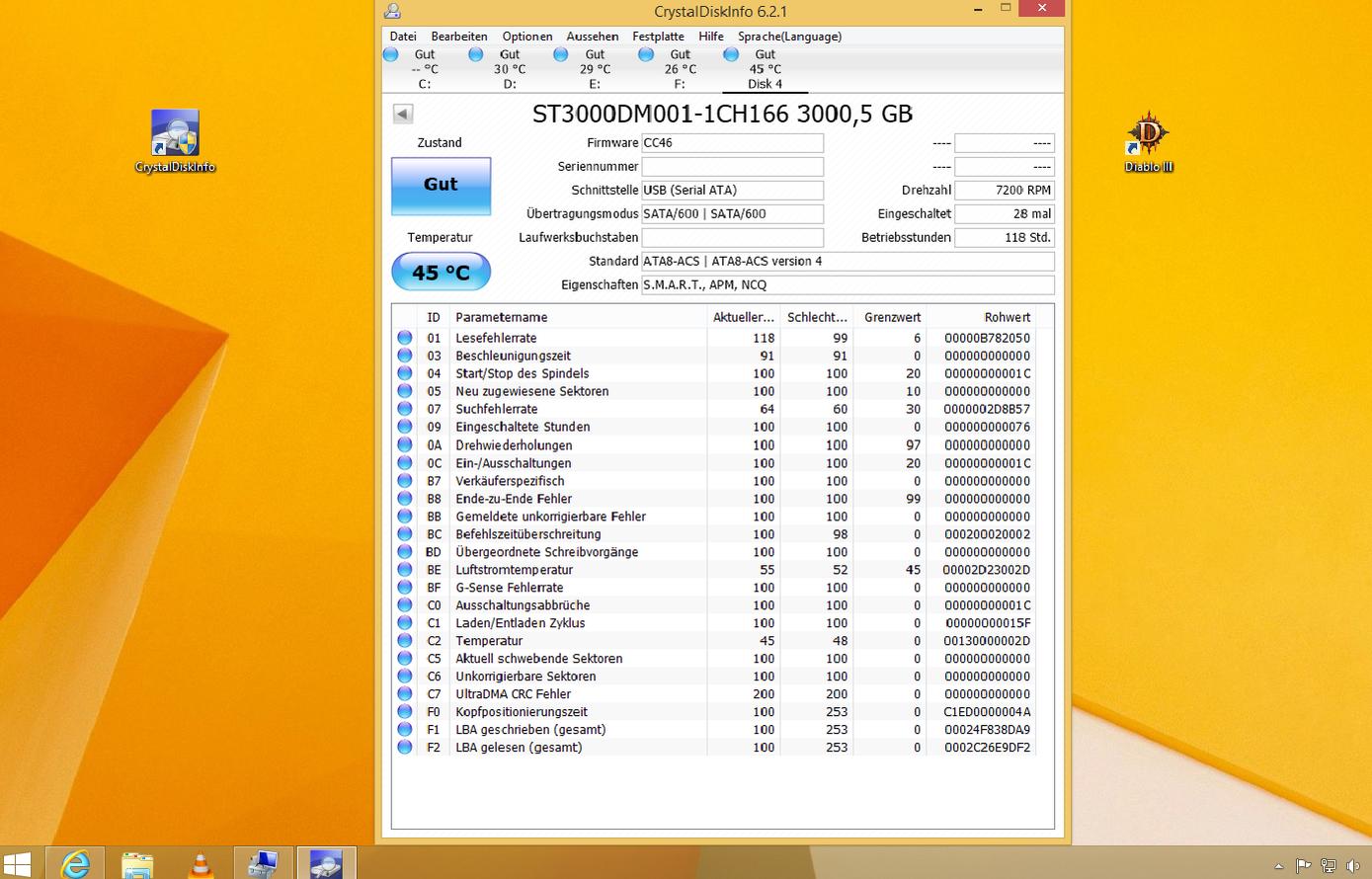Open the Optionen menu
Image resolution: width=1372 pixels, height=879 pixels.
point(527,37)
